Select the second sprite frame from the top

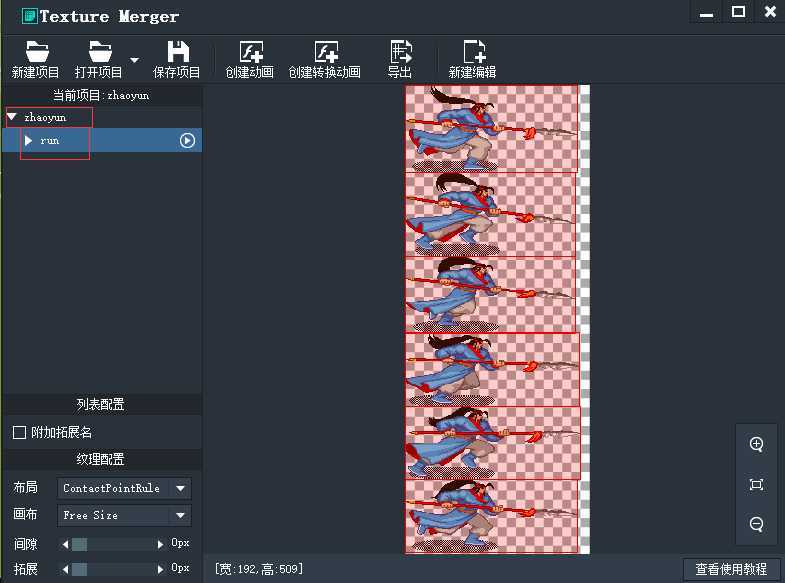click(x=490, y=215)
